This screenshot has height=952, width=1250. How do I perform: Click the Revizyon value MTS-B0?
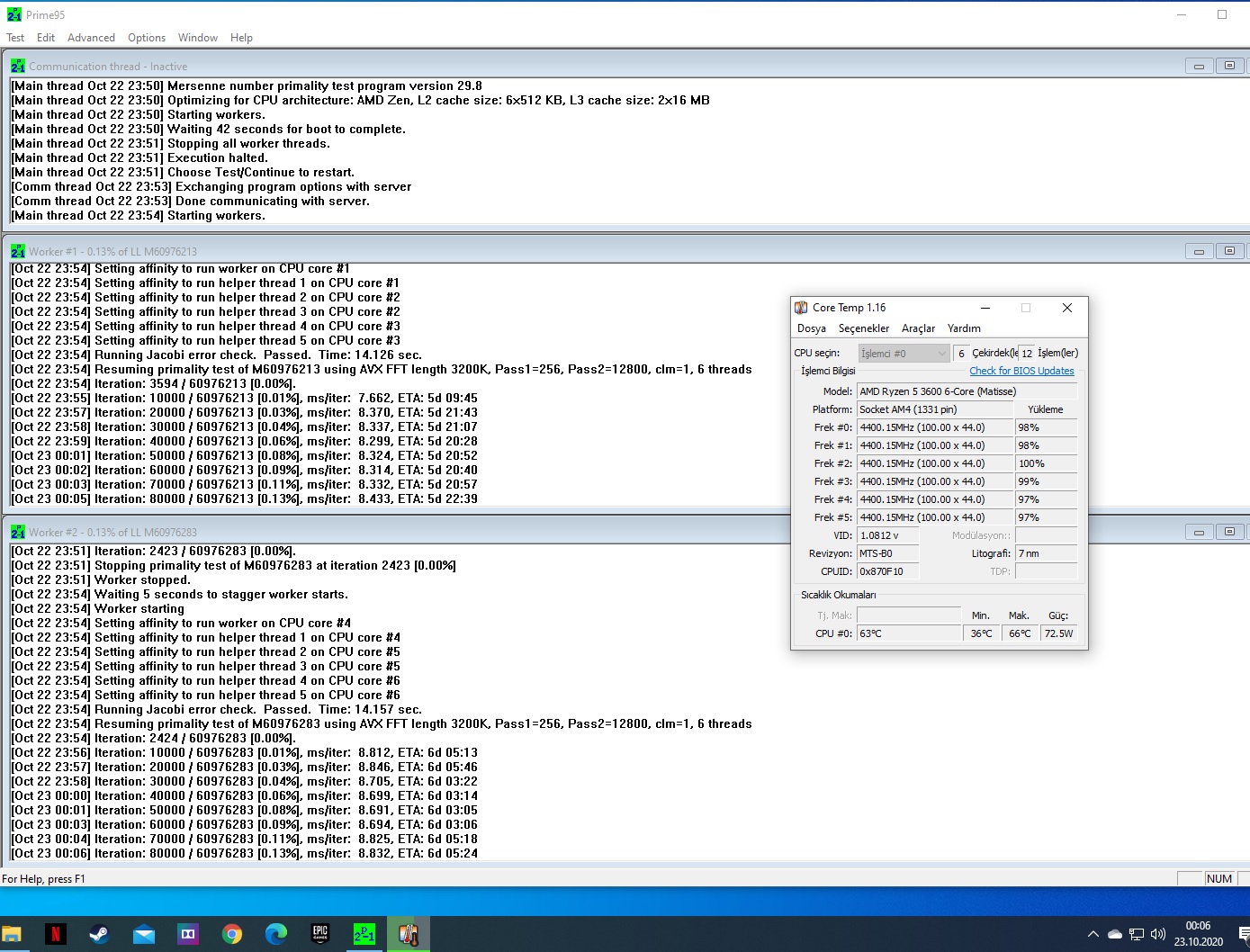(887, 553)
